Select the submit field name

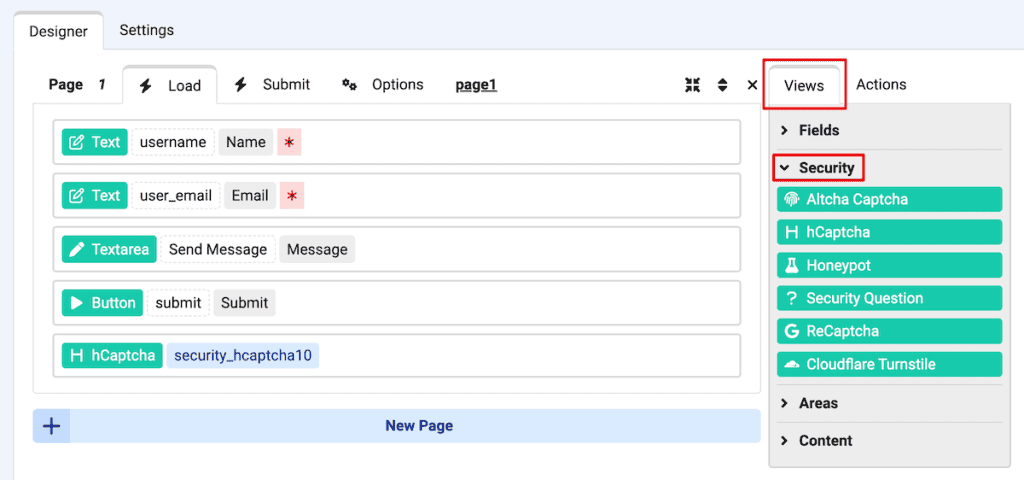pos(178,302)
